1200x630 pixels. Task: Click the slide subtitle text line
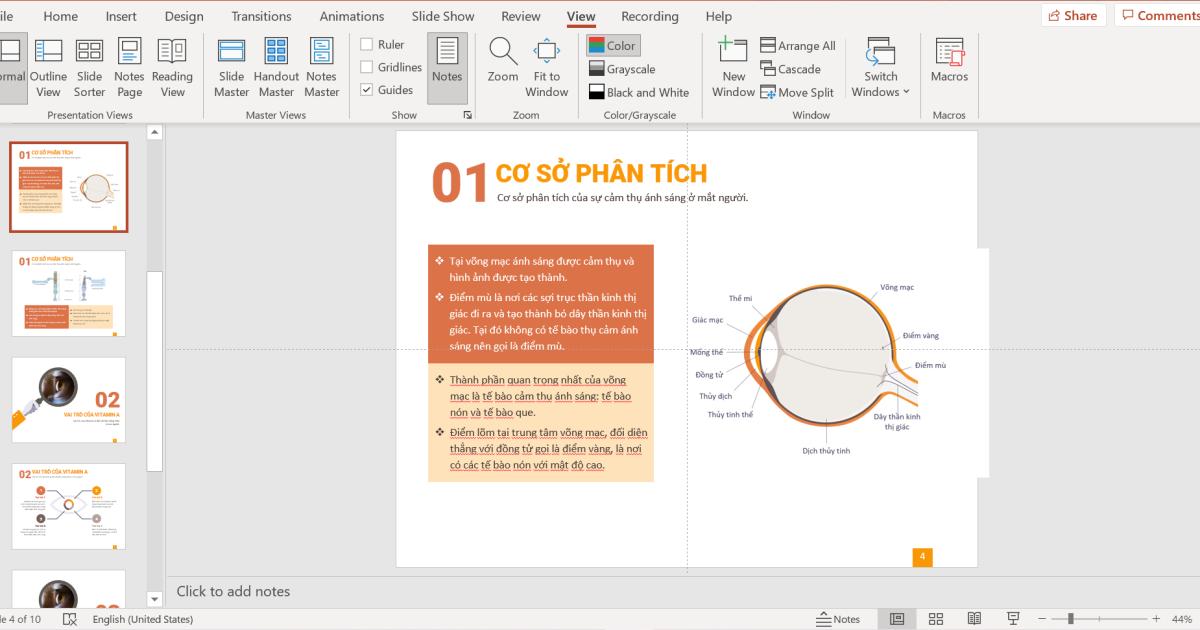[x=622, y=197]
